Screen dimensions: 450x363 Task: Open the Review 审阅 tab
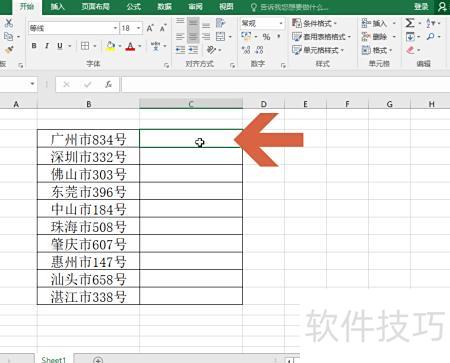[195, 7]
